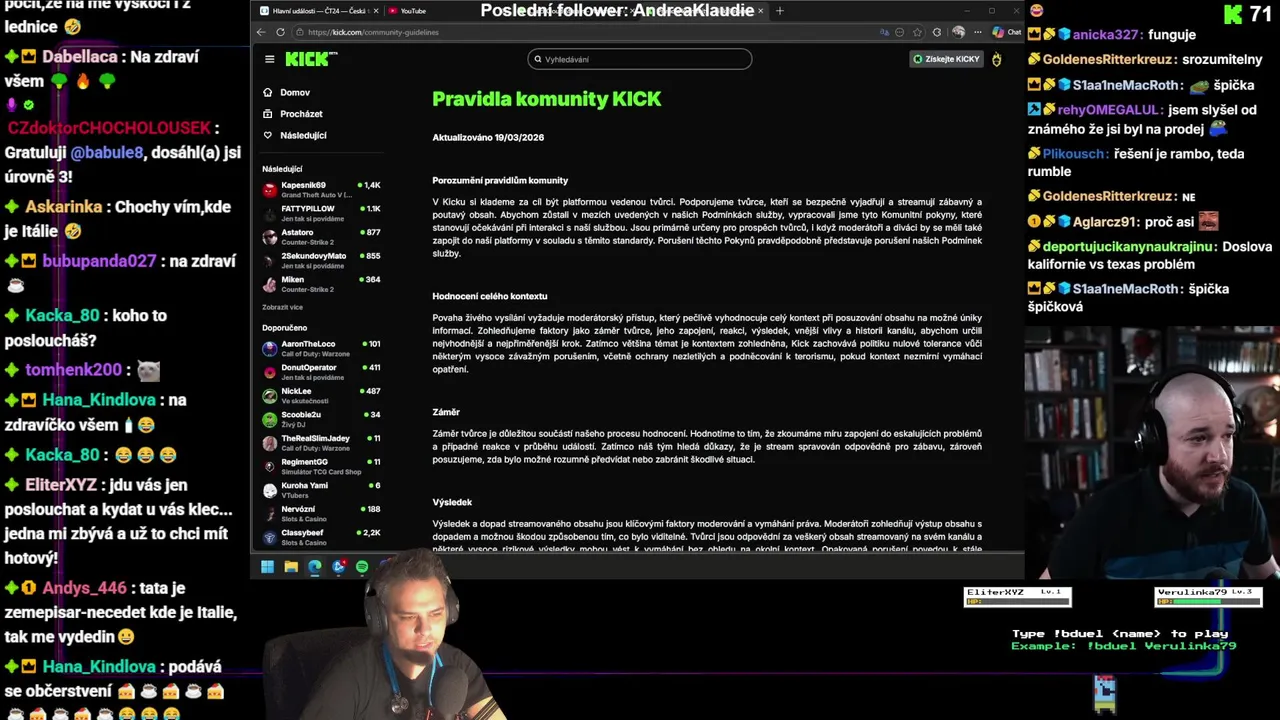The height and width of the screenshot is (720, 1280).
Task: Open TheRealSlimJadey recommended channel
Action: 321,443
